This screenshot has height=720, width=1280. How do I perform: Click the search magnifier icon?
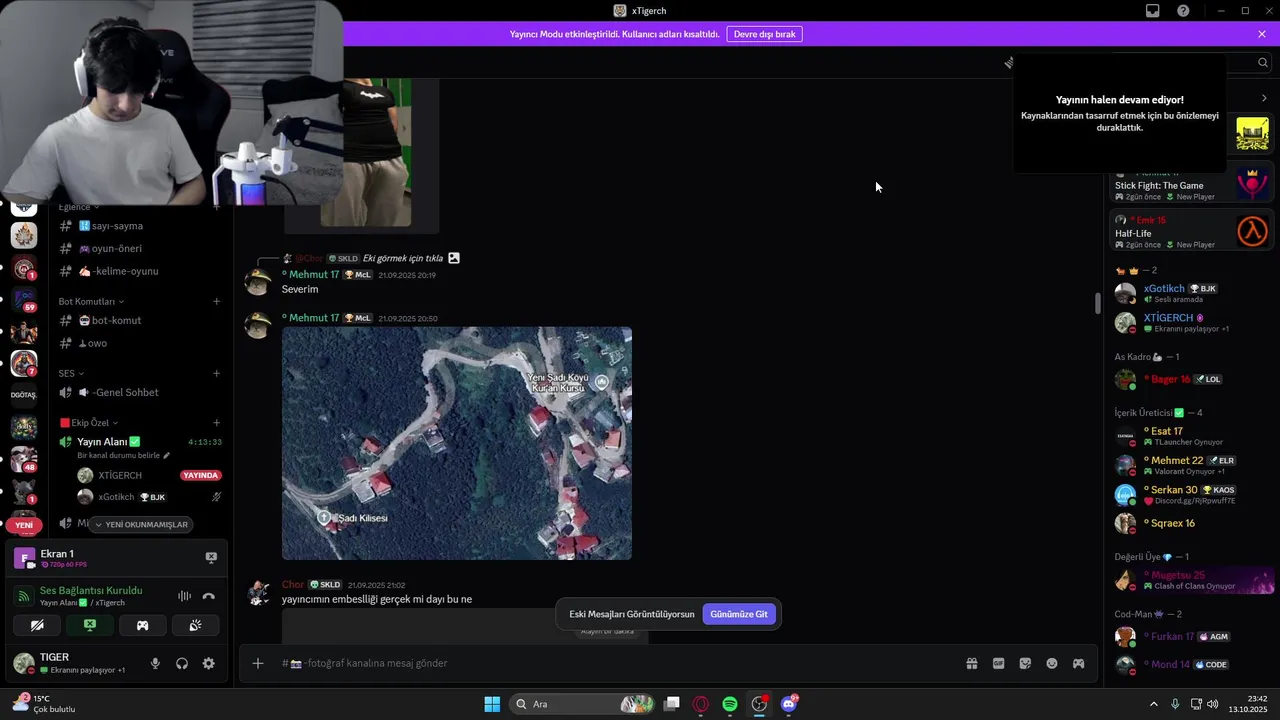click(1264, 62)
